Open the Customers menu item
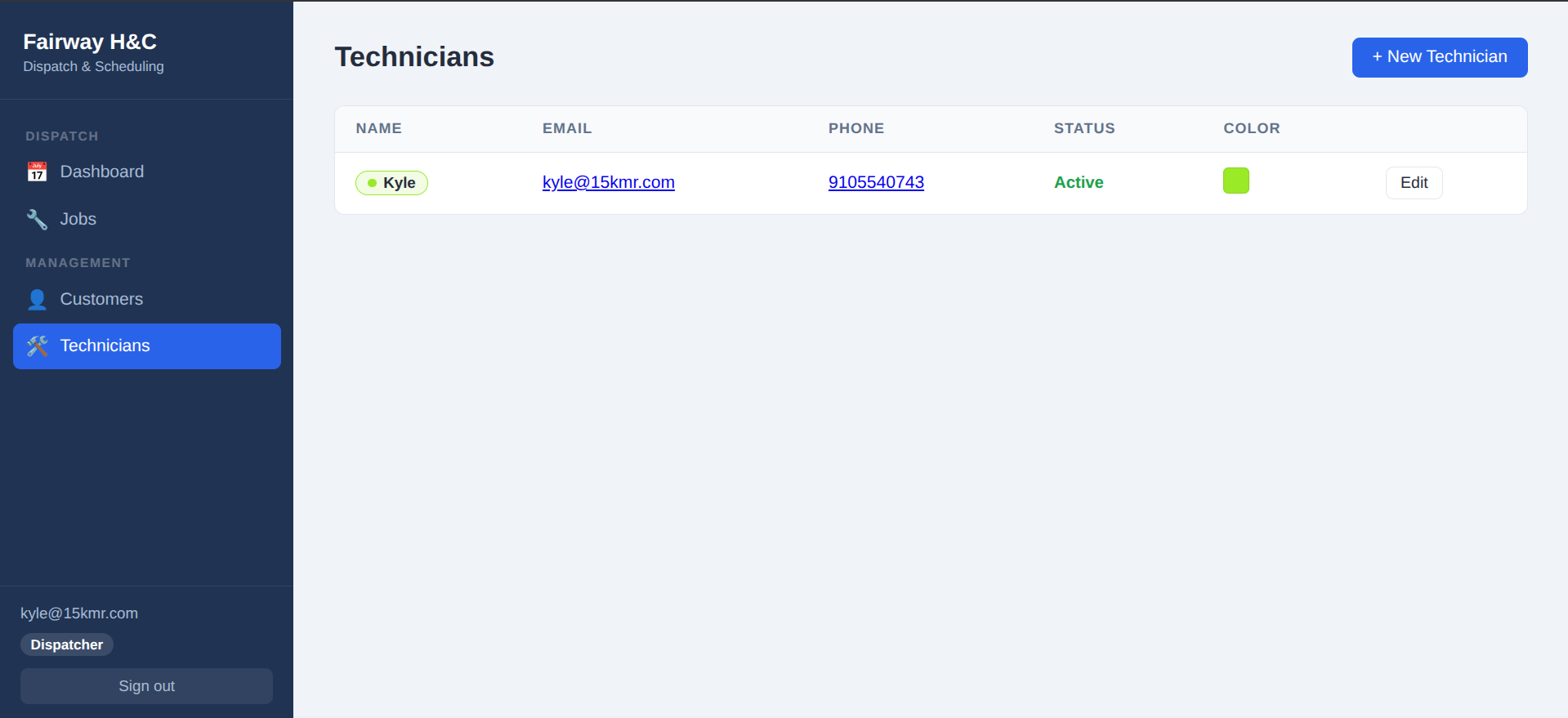The image size is (1568, 718). tap(101, 299)
